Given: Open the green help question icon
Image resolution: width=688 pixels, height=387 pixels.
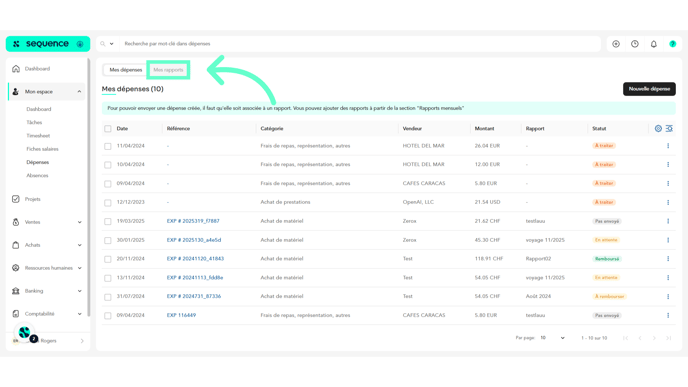Looking at the screenshot, I should point(673,44).
